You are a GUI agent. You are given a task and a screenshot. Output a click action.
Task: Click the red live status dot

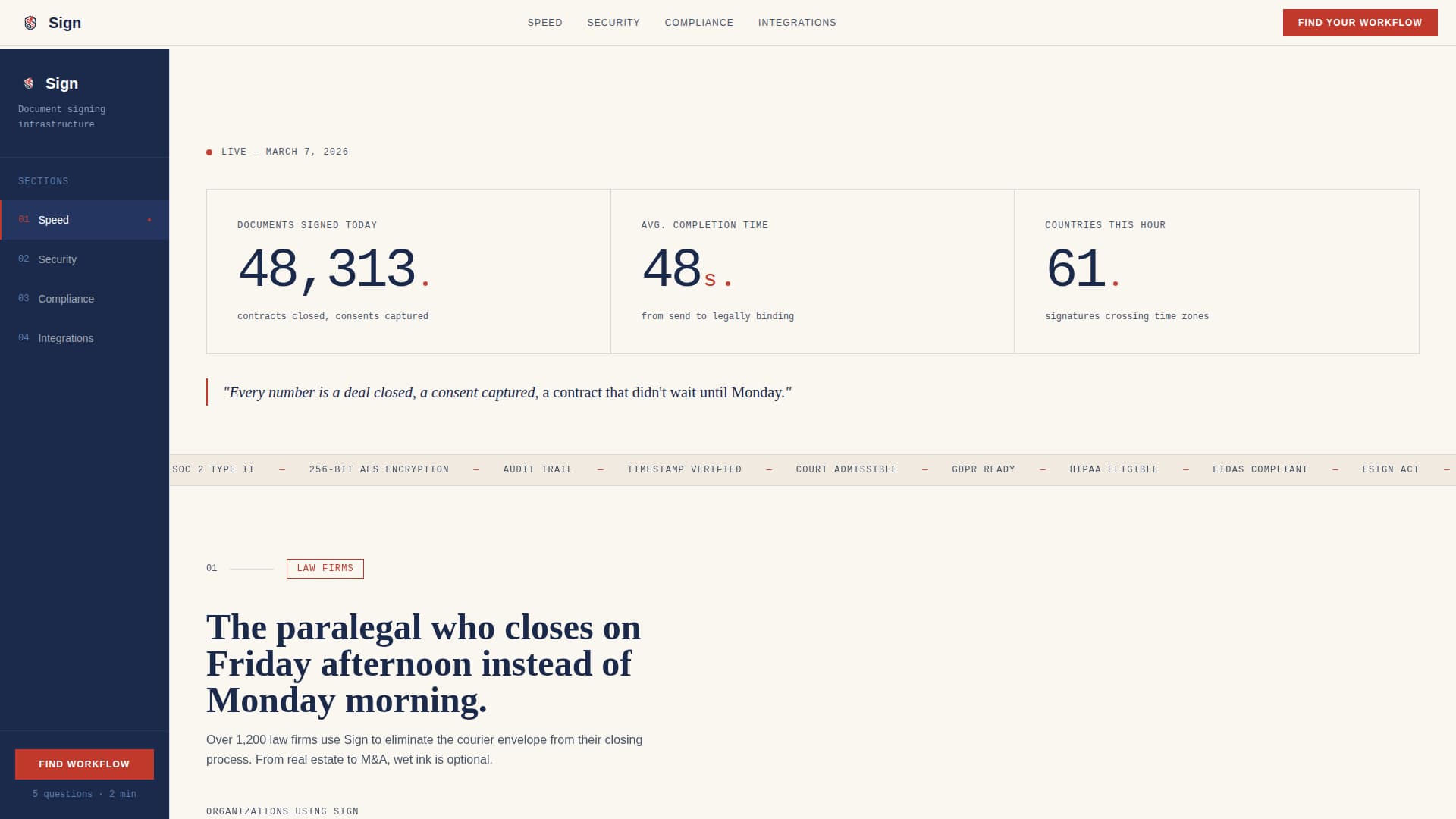(x=209, y=152)
